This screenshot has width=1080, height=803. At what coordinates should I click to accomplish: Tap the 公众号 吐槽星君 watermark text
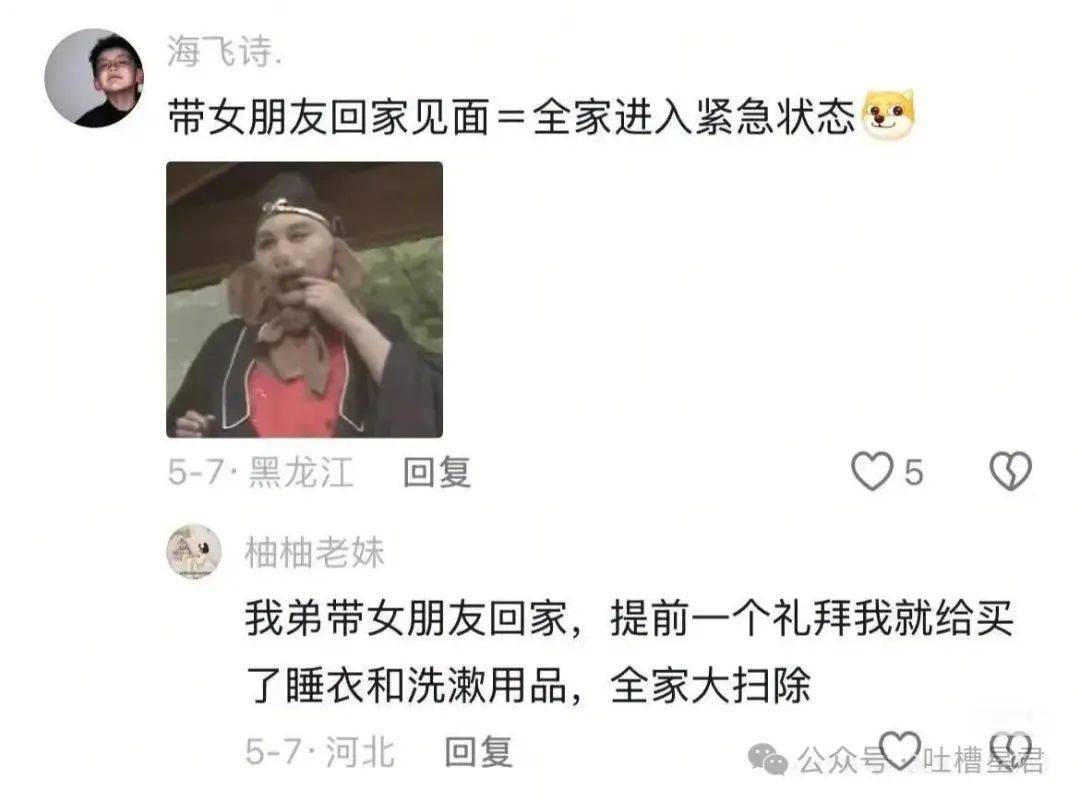click(921, 760)
